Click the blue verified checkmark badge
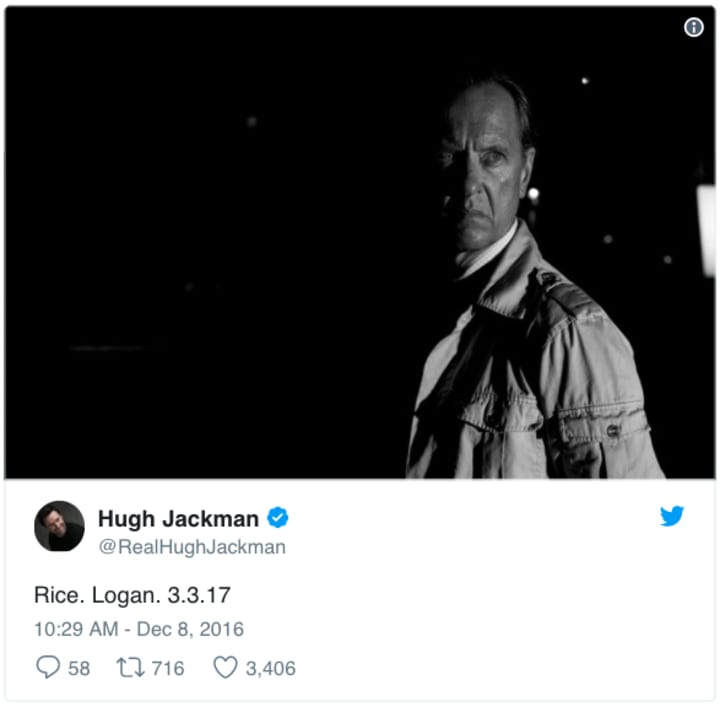 (x=277, y=518)
